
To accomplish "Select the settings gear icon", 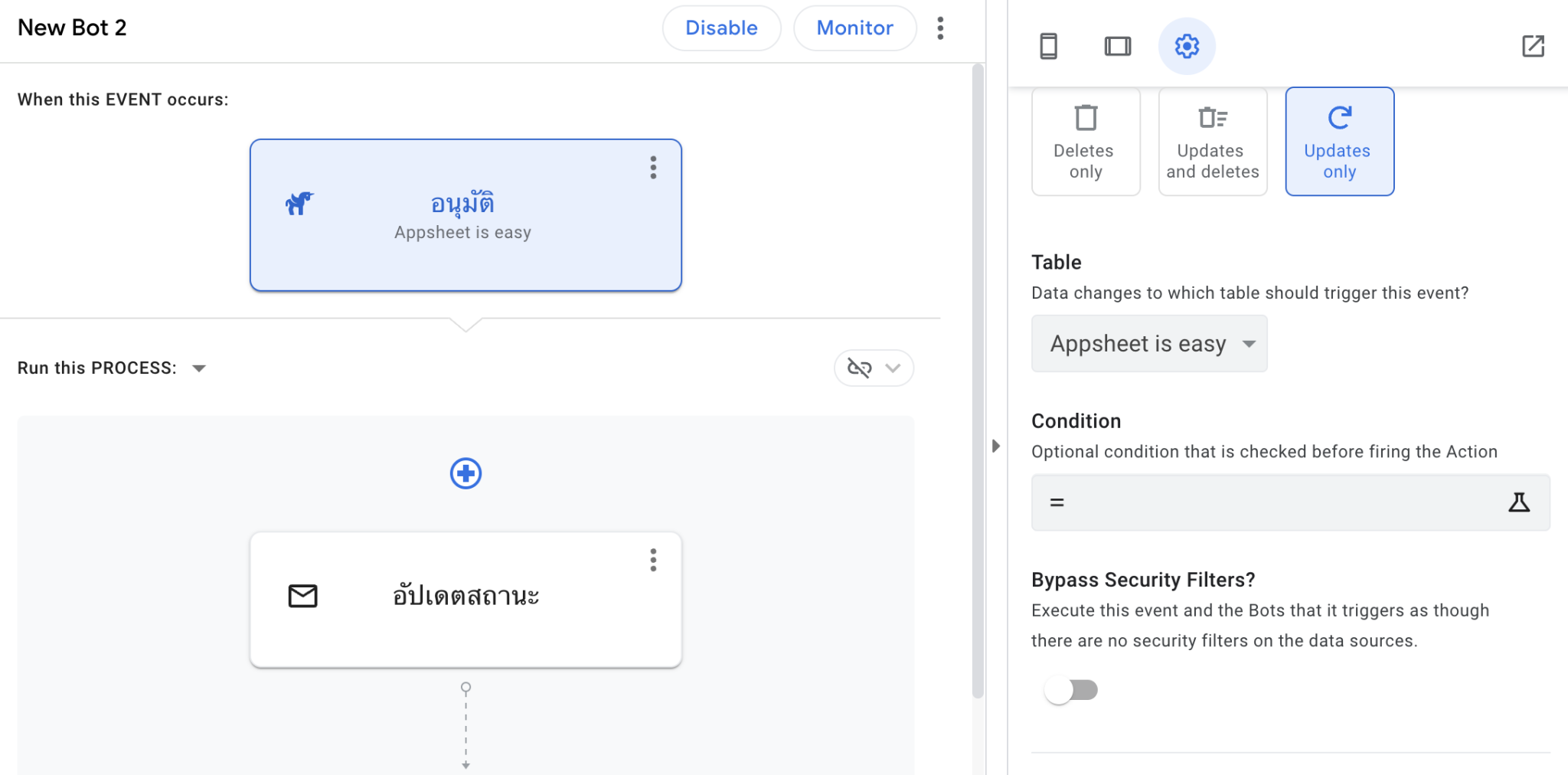I will (1186, 46).
